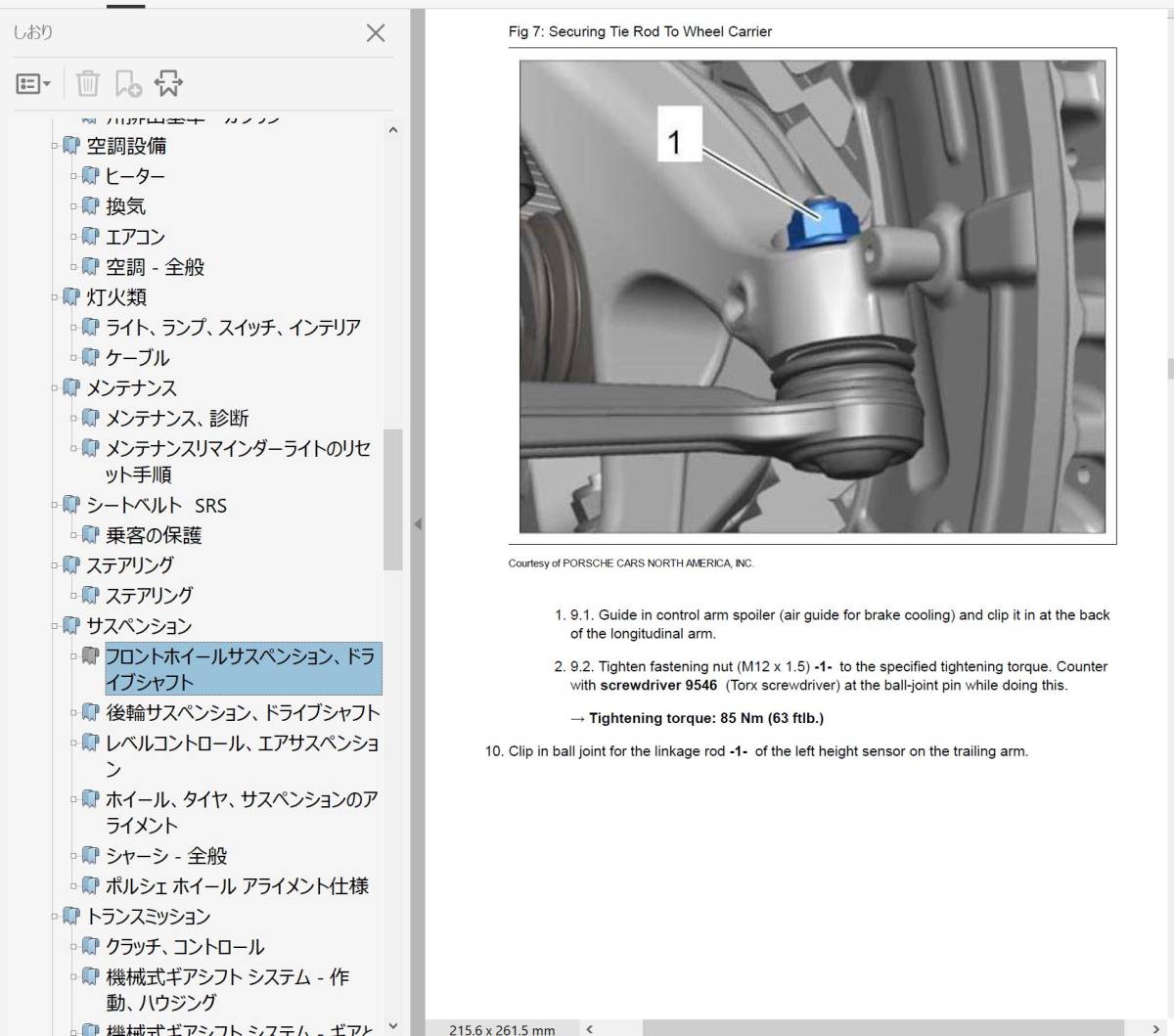Open ライト、ランプ、スイッチ、インテリア bookmark
The height and width of the screenshot is (1036, 1174).
pos(233,328)
